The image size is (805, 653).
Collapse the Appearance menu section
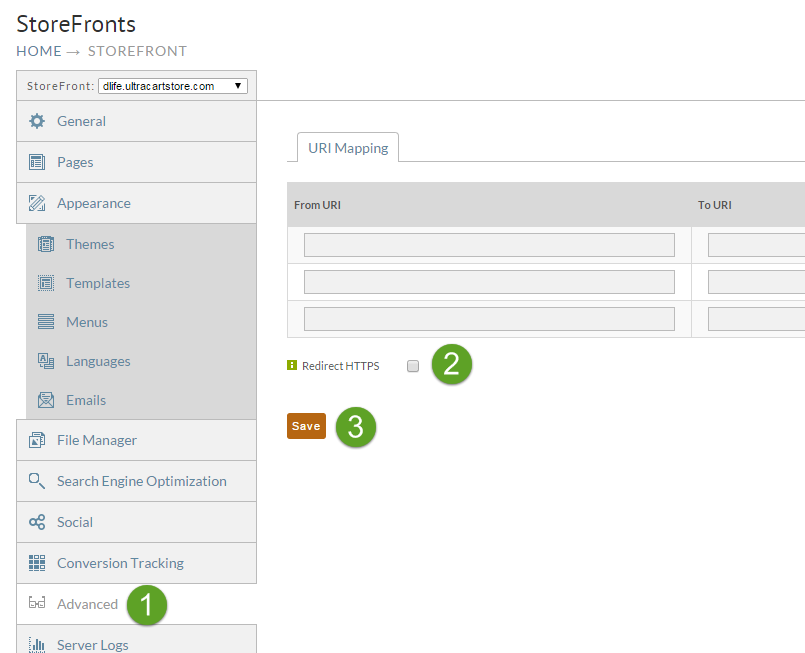pos(137,203)
